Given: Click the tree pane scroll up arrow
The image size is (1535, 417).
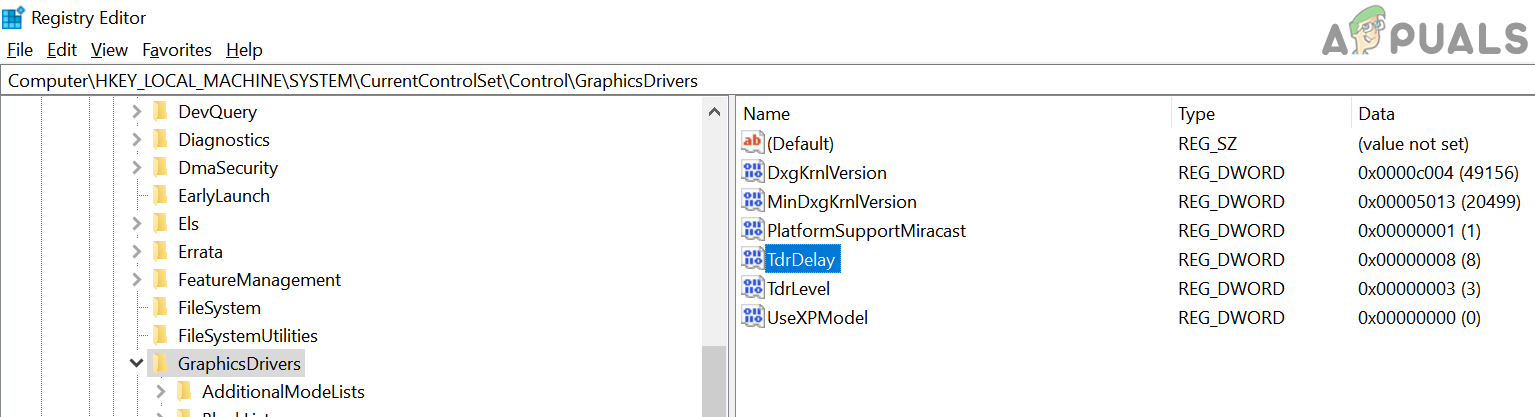Looking at the screenshot, I should coord(714,112).
